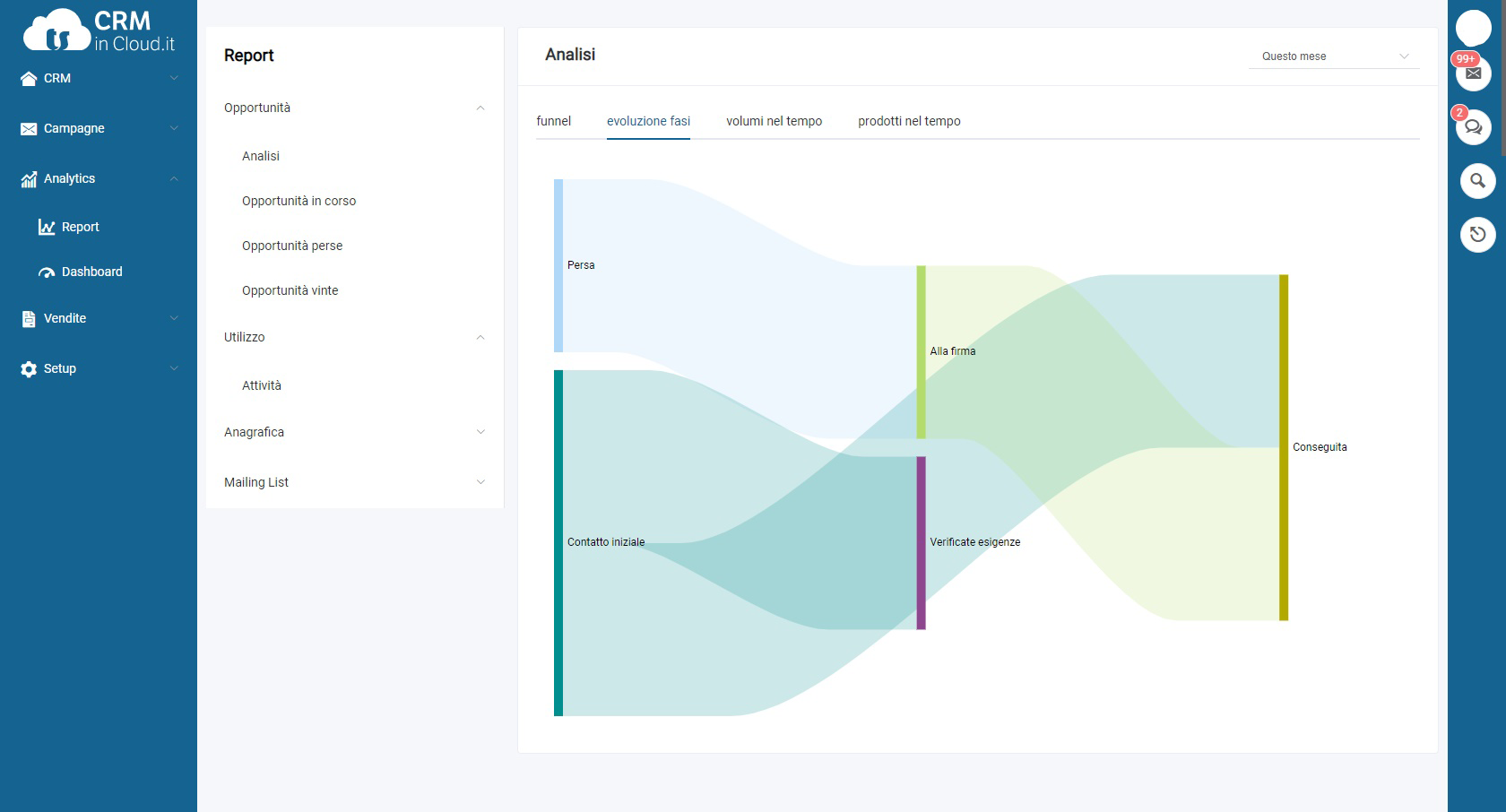Viewport: 1506px width, 812px height.
Task: Switch to the funnel tab
Action: tap(553, 121)
